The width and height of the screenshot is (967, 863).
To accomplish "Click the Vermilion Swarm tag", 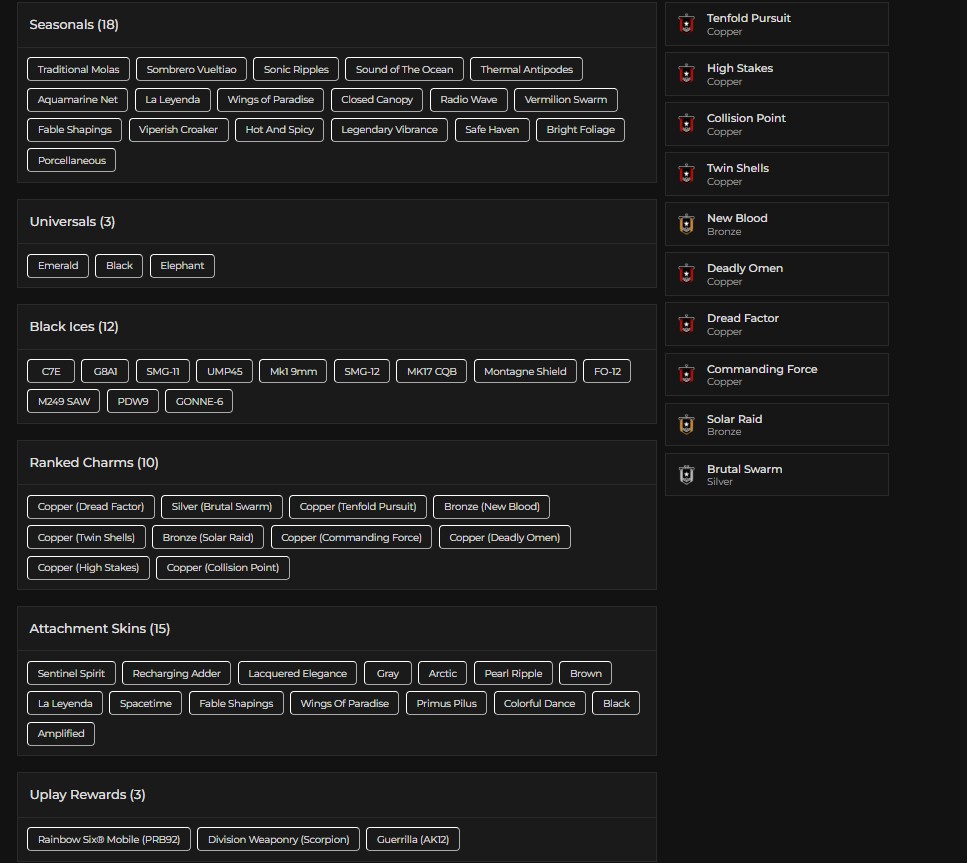I will point(566,99).
